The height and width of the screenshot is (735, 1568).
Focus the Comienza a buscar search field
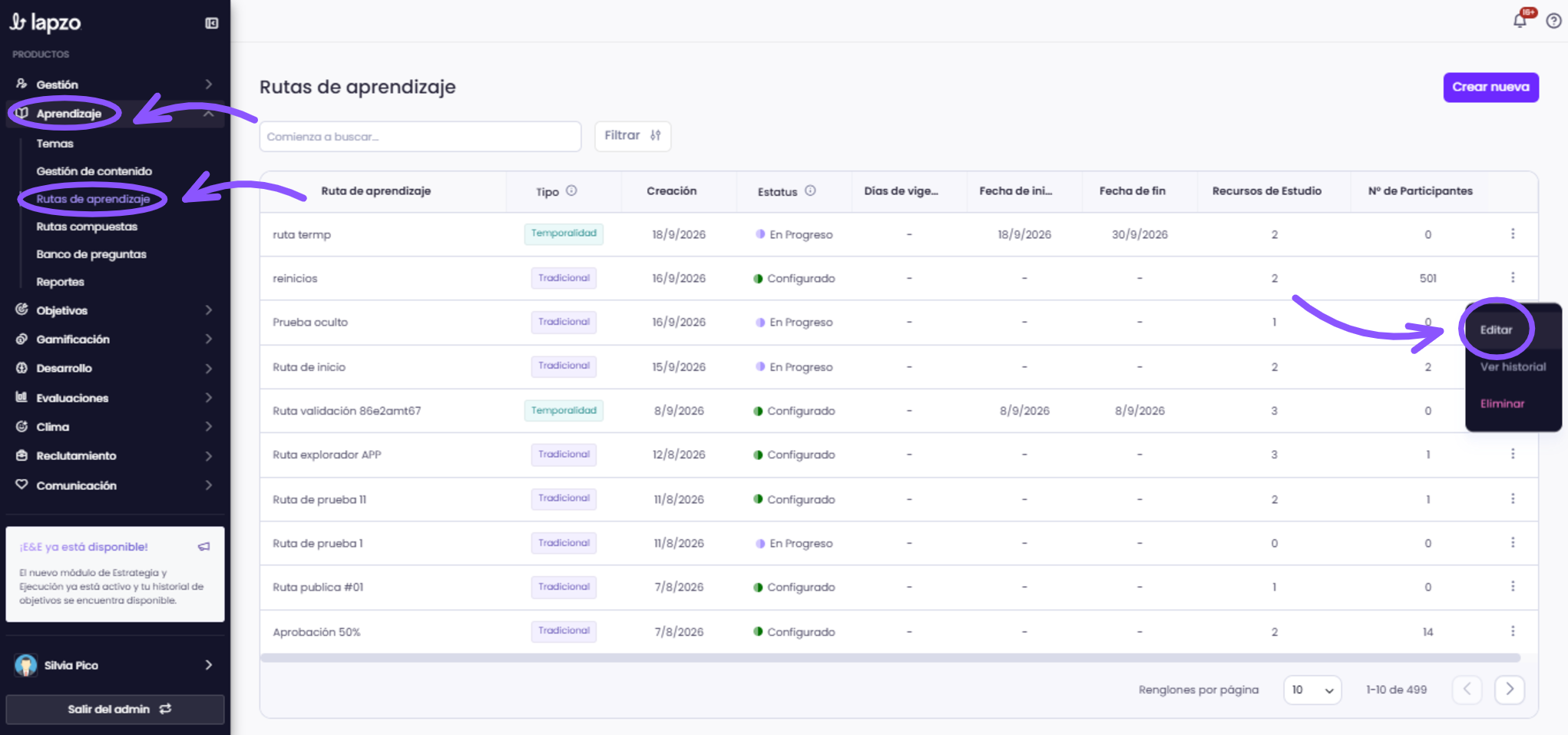[420, 136]
